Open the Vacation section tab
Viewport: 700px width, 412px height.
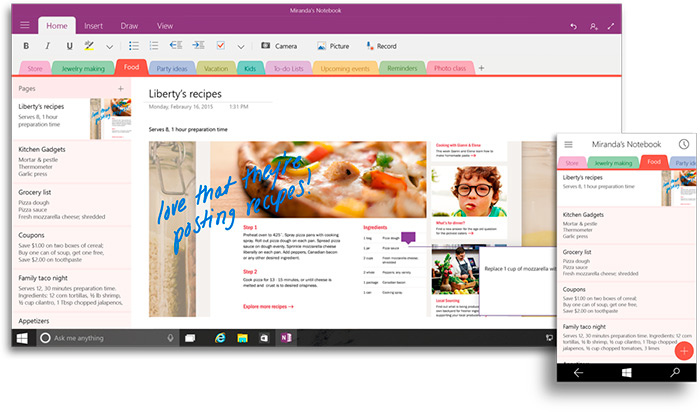(215, 68)
